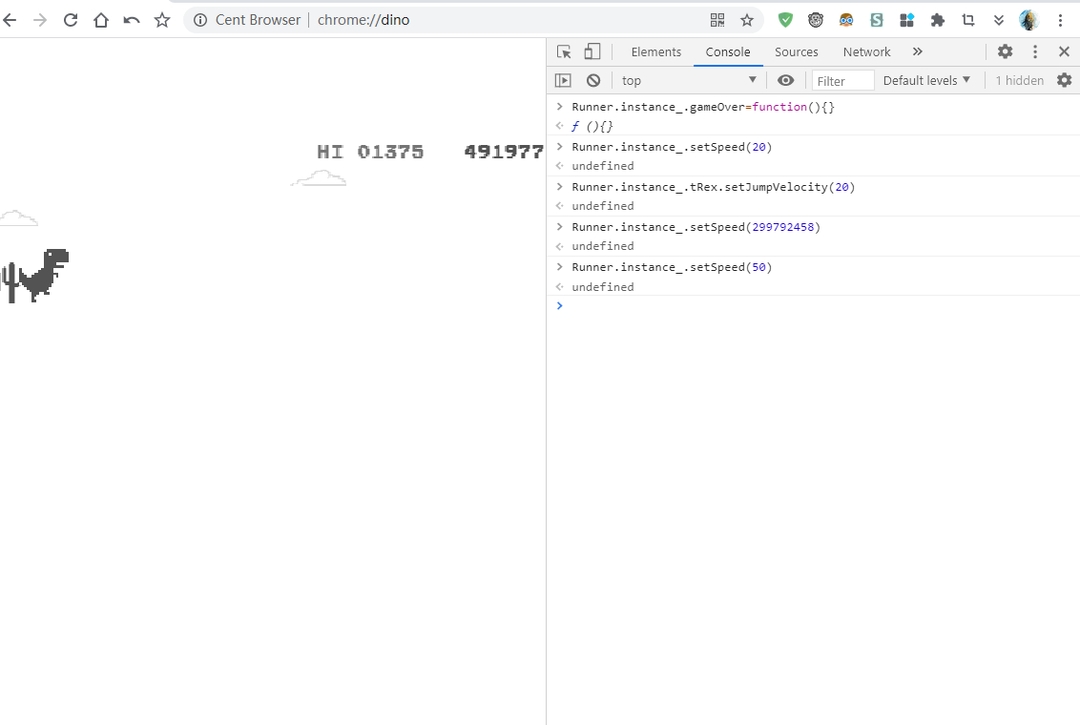Expand more DevTools tabs chevron

pyautogui.click(x=917, y=52)
